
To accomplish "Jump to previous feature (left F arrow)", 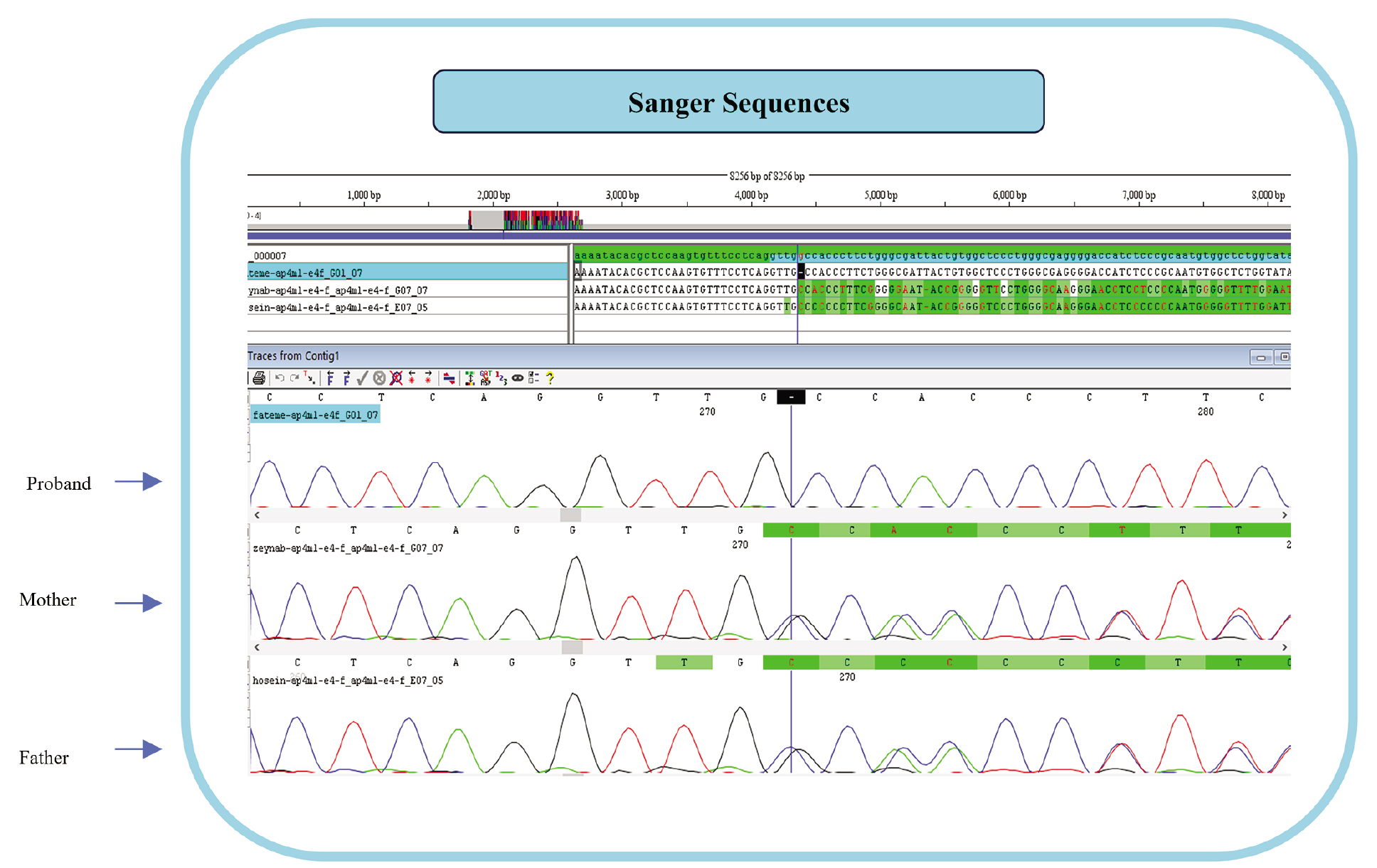I will point(330,378).
